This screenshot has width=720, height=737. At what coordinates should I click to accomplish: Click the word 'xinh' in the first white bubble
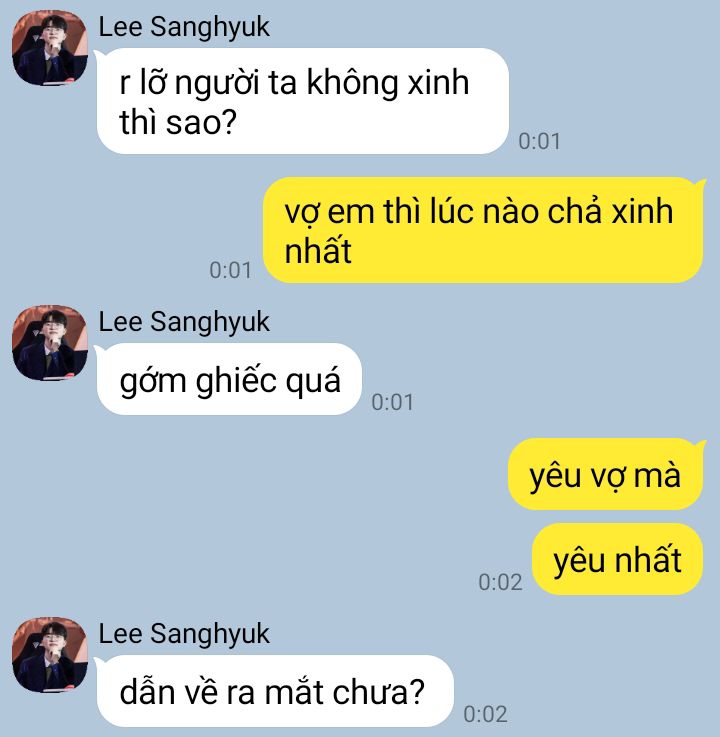[438, 83]
